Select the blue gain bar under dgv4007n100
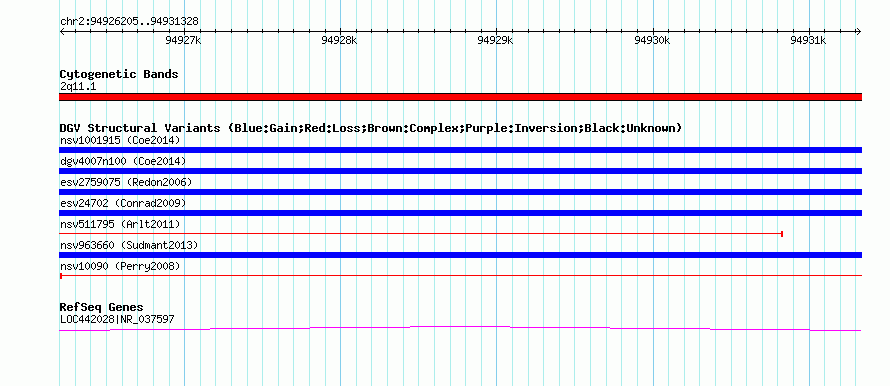This screenshot has width=890, height=386. coord(460,171)
